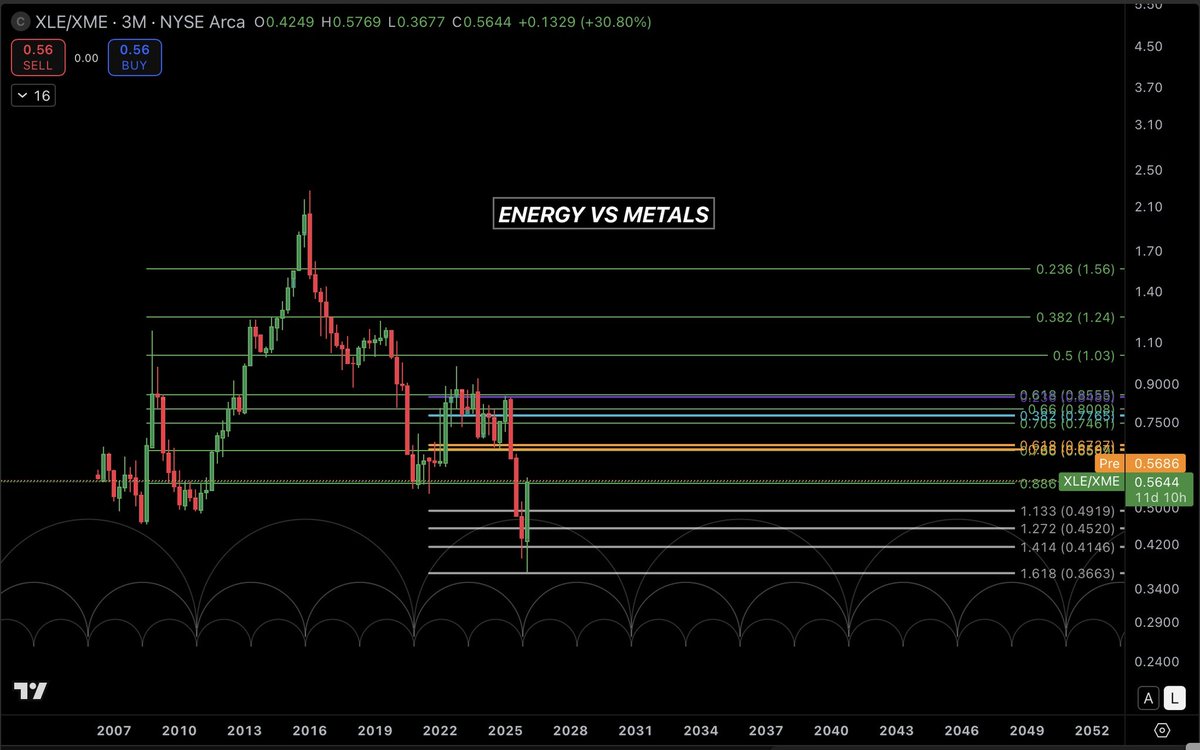Click 0.2900 on the price axis
The height and width of the screenshot is (750, 1200).
click(1155, 623)
